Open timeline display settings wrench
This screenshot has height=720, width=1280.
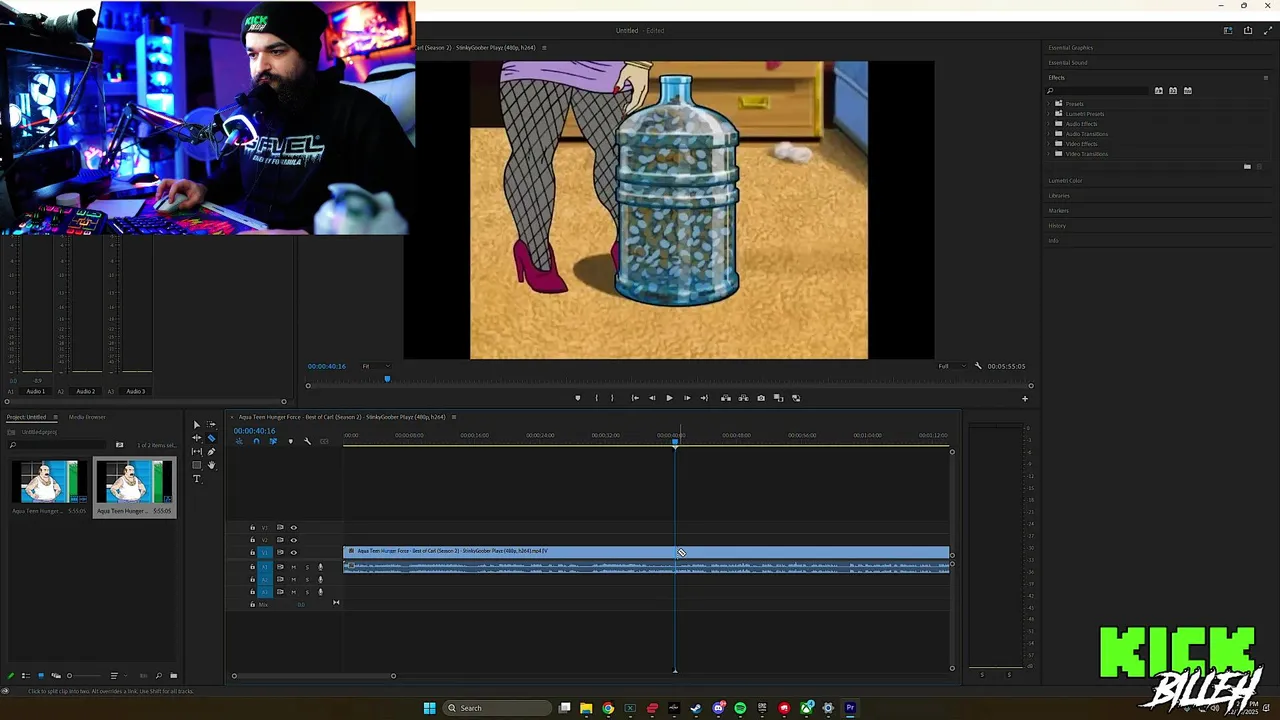(x=307, y=441)
